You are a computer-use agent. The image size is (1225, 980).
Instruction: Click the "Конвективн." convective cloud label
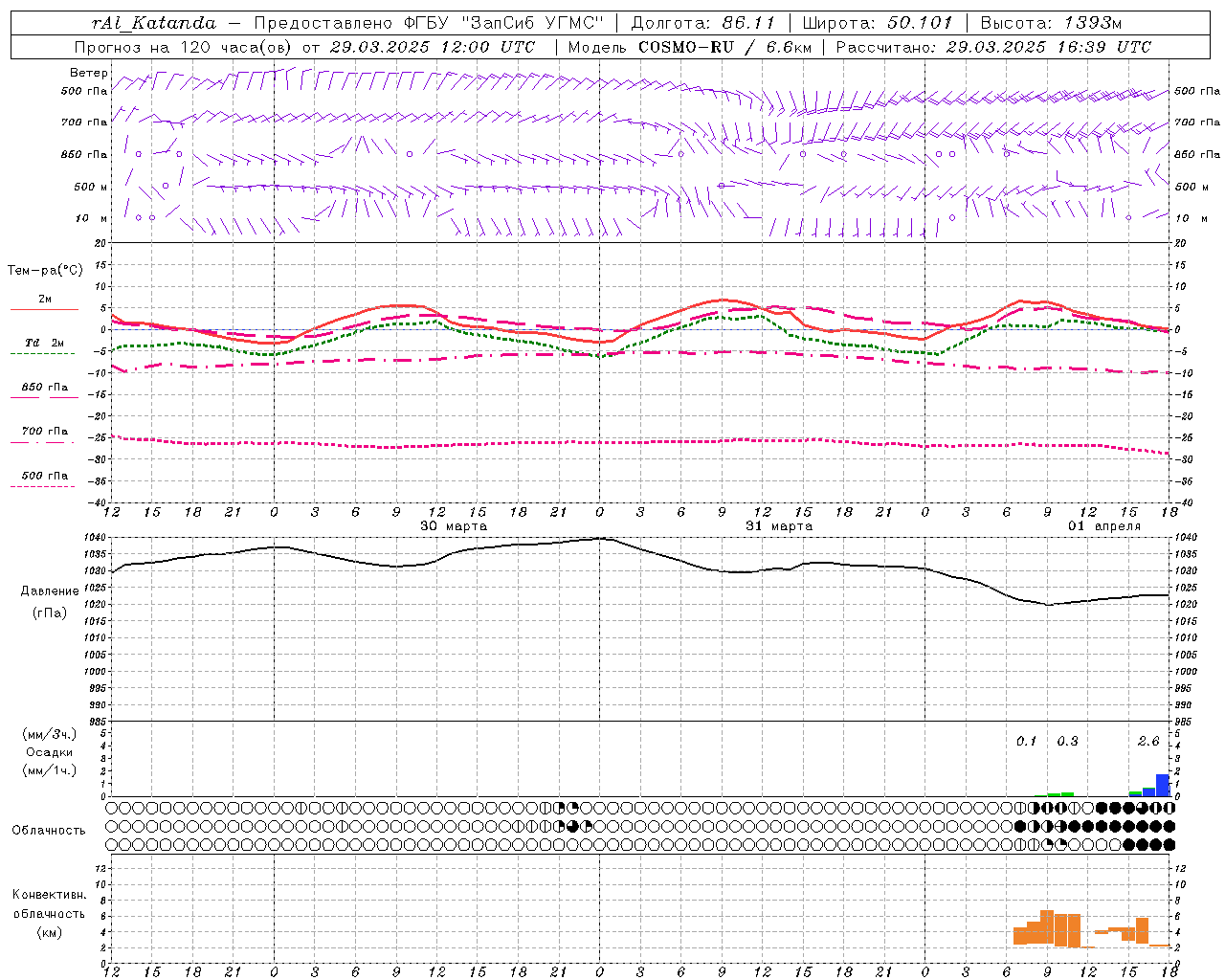50,895
